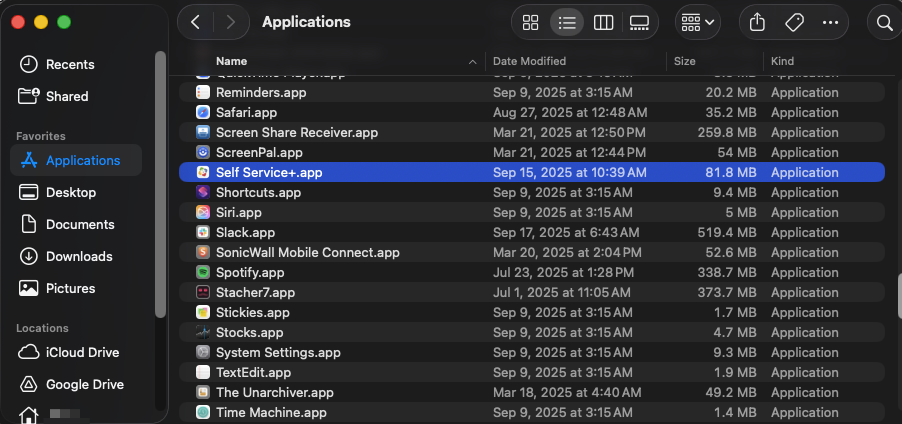This screenshot has height=424, width=902.
Task: Open the group-by options dropdown
Action: coord(697,22)
